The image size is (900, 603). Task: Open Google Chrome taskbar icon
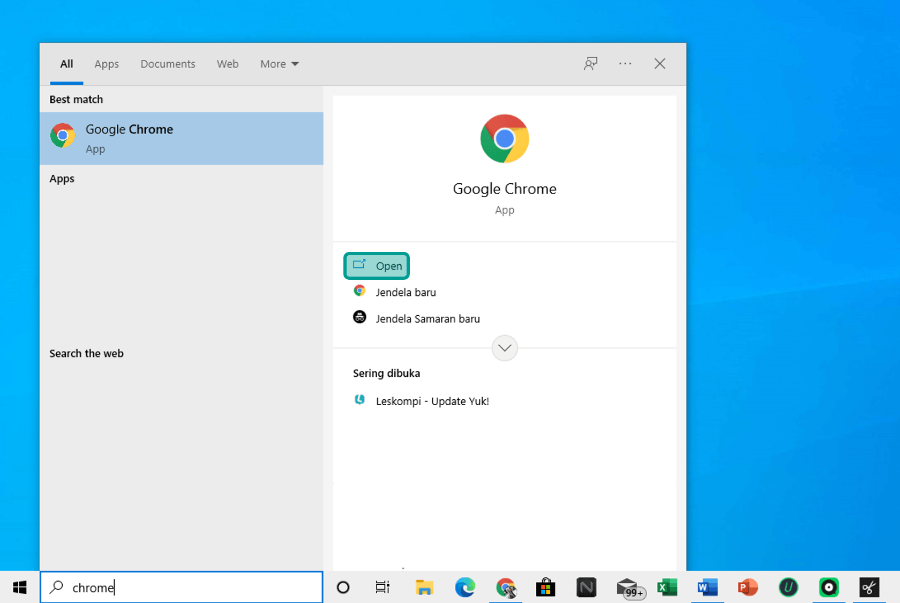tap(506, 588)
